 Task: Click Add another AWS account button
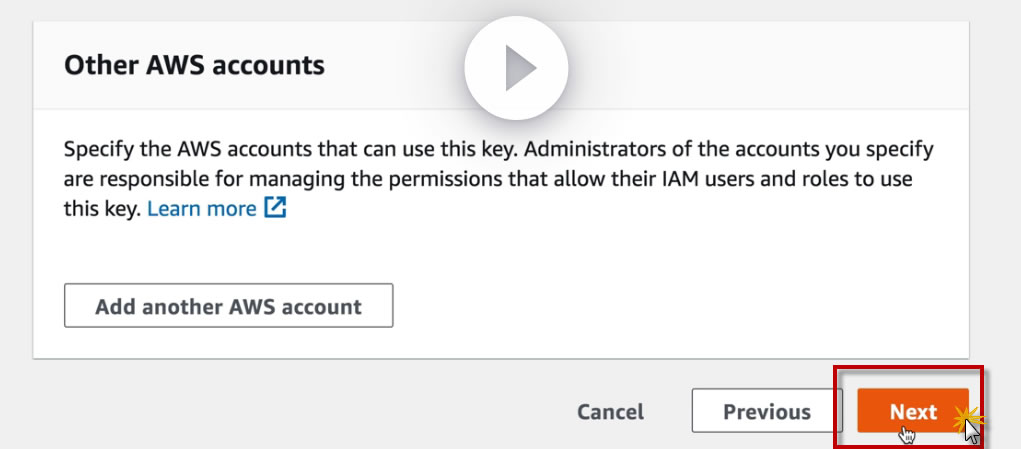(x=228, y=306)
